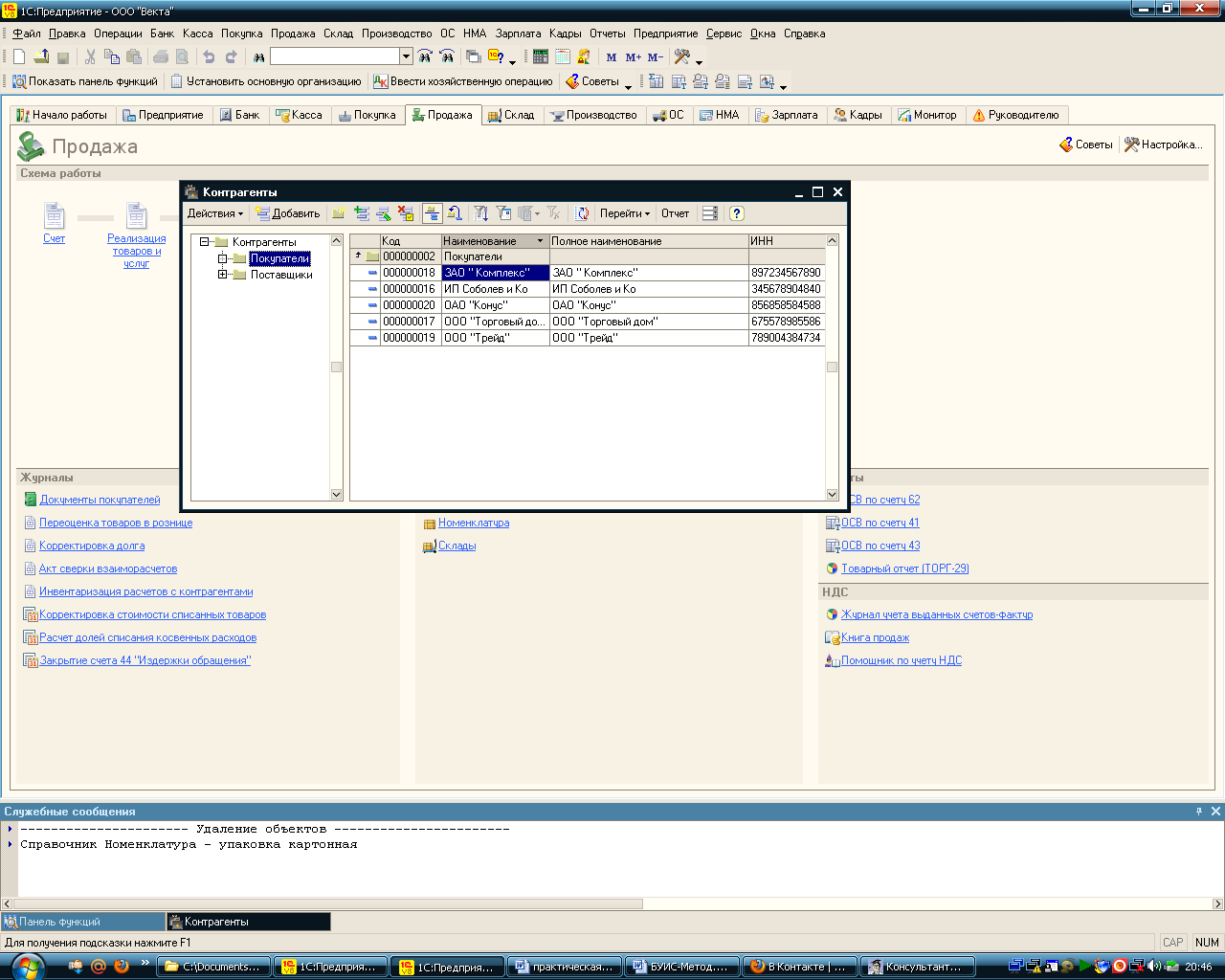Click the M+ memory button

pyautogui.click(x=634, y=57)
